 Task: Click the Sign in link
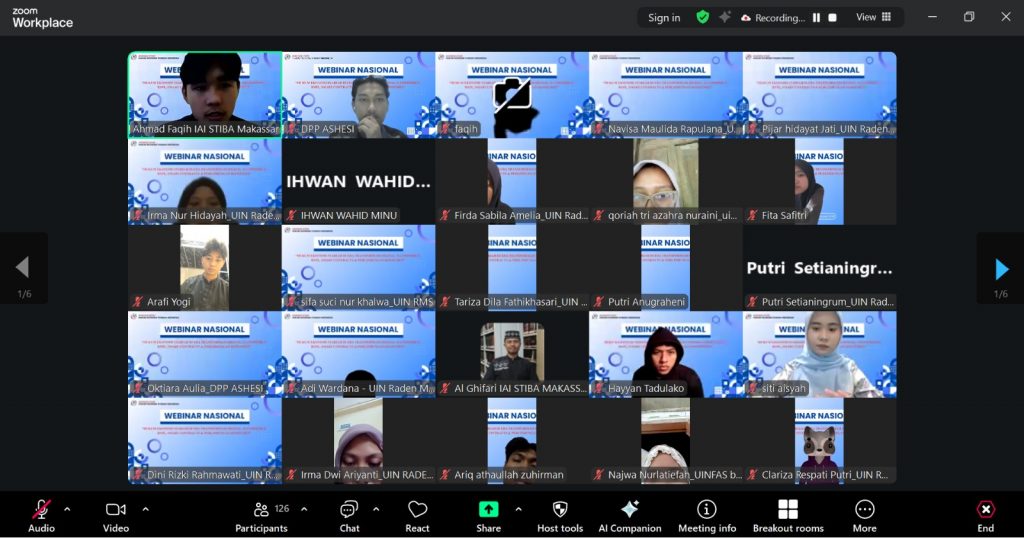tap(664, 18)
